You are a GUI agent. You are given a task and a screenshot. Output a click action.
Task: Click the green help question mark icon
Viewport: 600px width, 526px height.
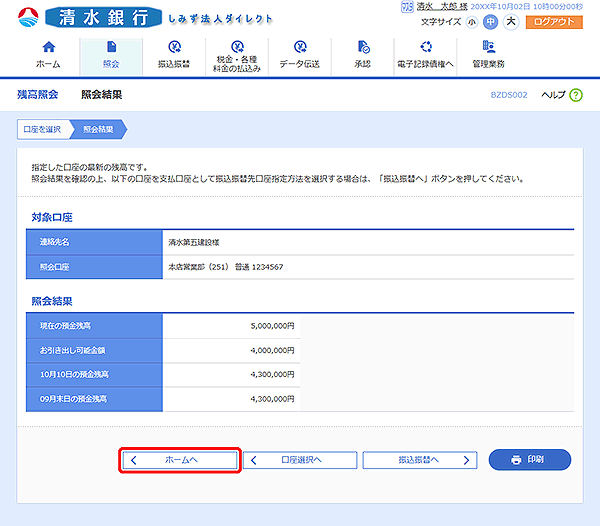[576, 94]
